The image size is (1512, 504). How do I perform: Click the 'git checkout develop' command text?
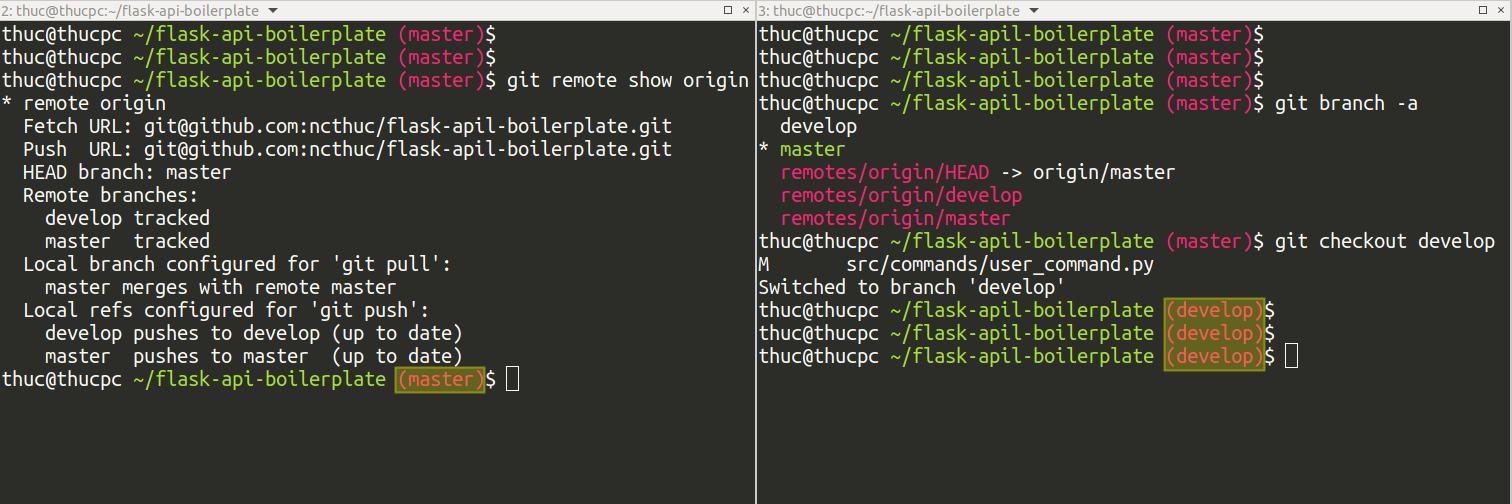pyautogui.click(x=1385, y=241)
